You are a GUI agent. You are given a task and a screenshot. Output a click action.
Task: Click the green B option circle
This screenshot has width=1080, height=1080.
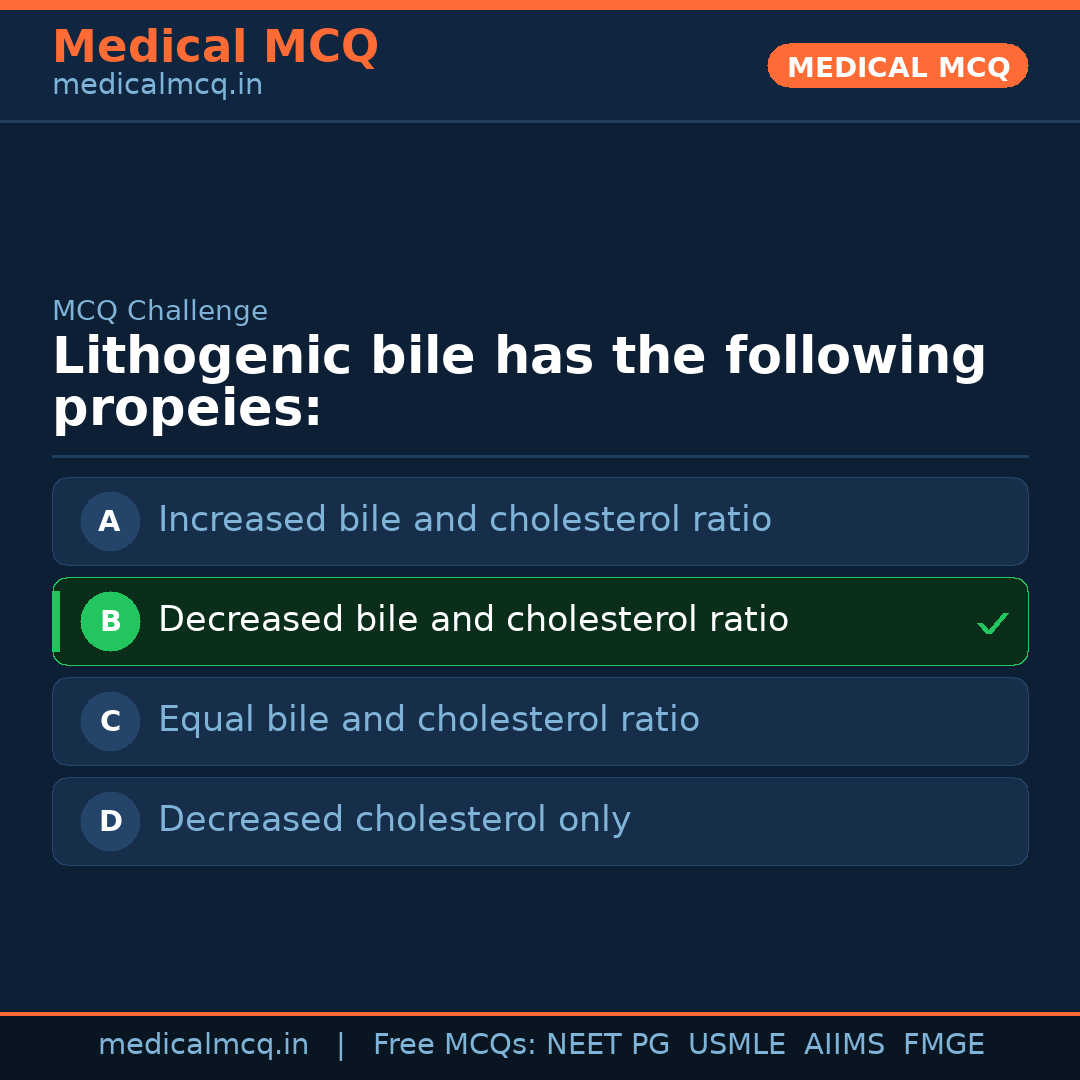pyautogui.click(x=110, y=621)
